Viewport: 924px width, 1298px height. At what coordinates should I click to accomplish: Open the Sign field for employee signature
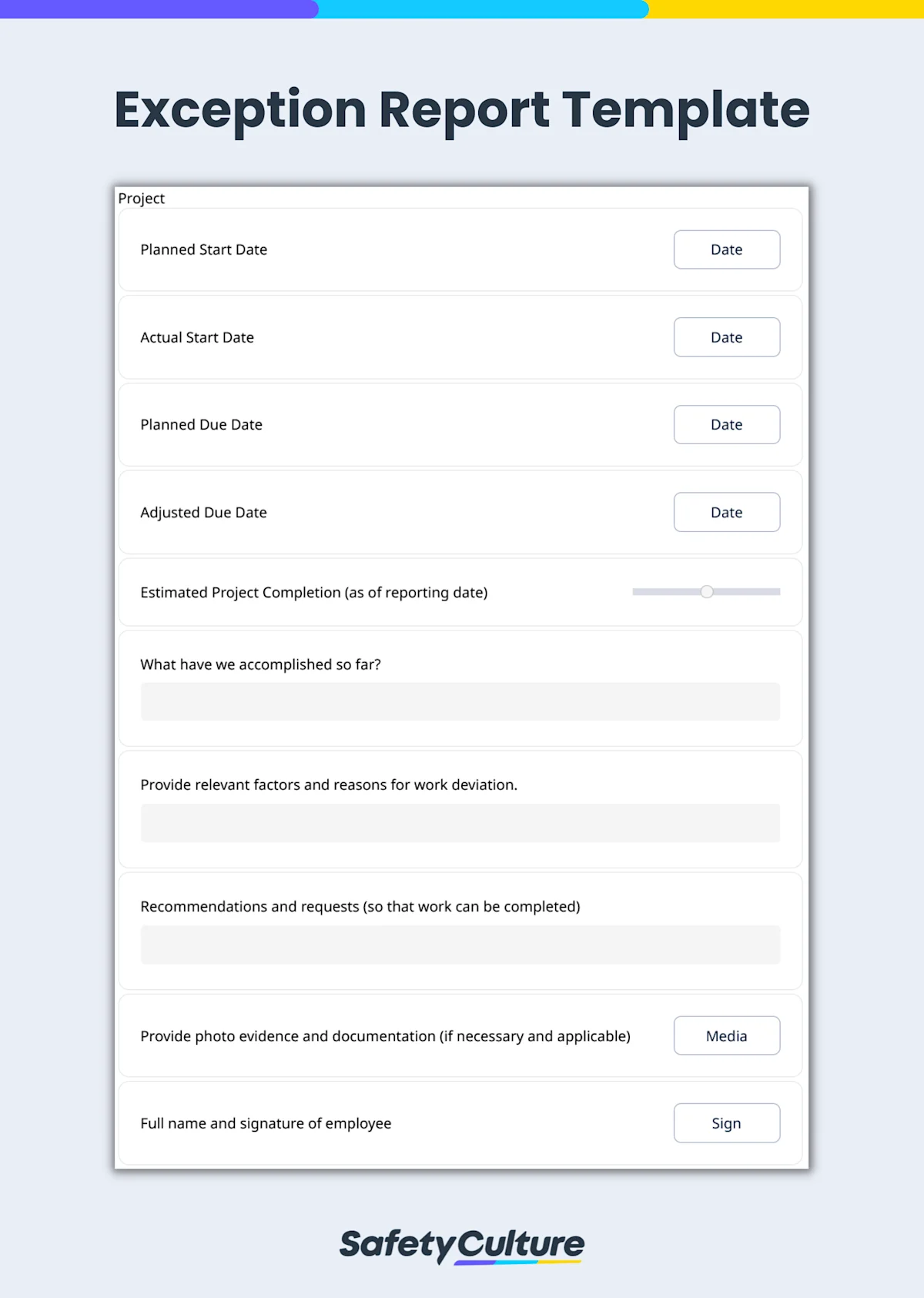click(x=726, y=1123)
